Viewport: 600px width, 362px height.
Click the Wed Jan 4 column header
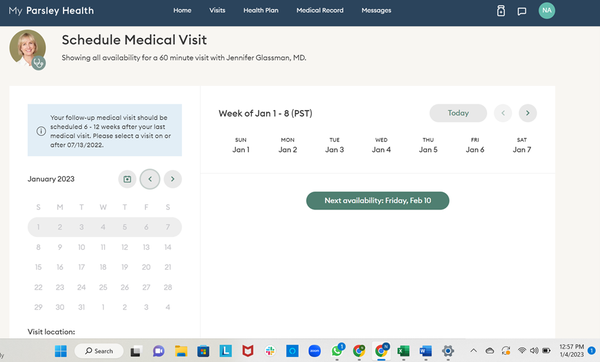tap(381, 145)
